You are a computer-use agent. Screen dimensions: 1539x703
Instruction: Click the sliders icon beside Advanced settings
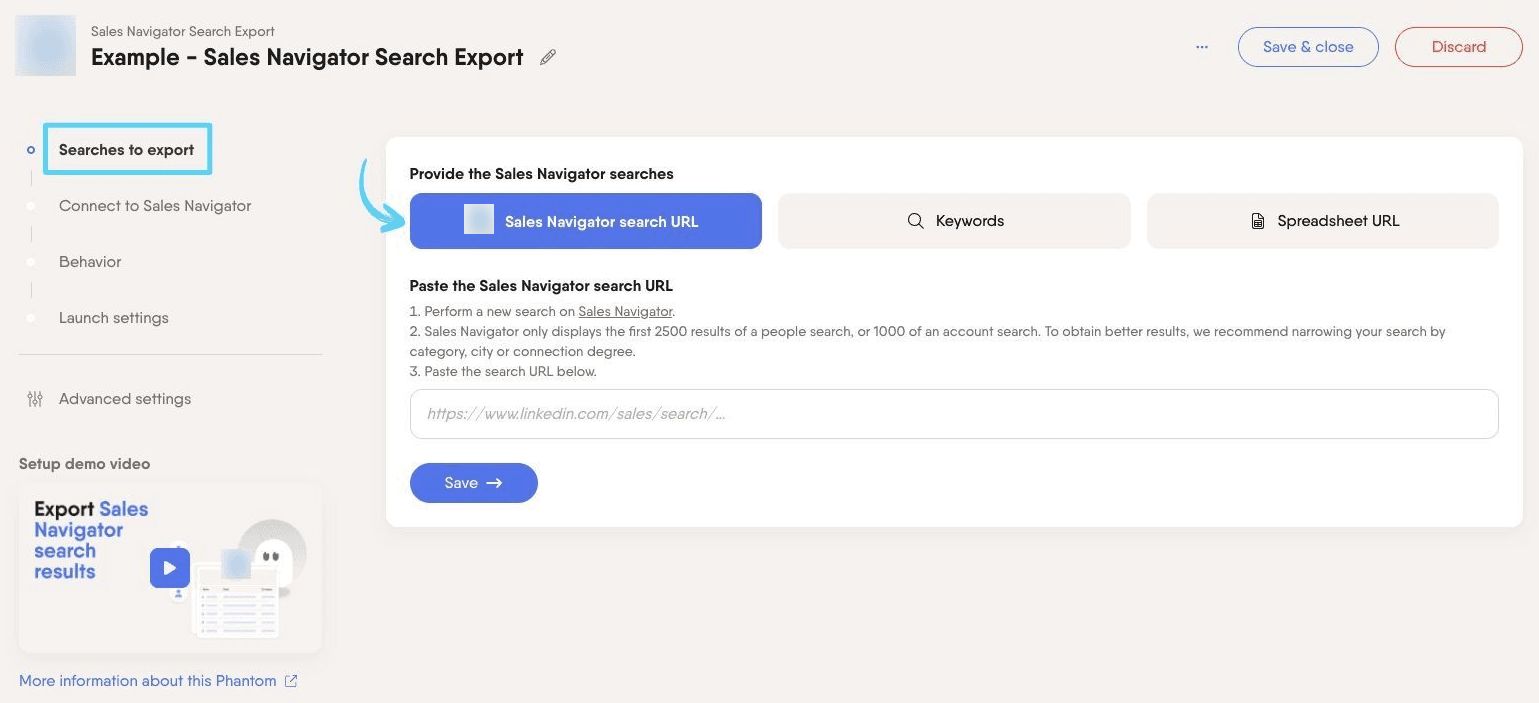pyautogui.click(x=35, y=399)
